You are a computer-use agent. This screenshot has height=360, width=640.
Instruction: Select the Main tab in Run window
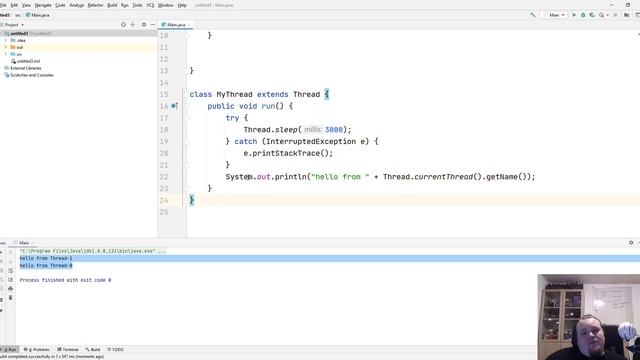tap(24, 243)
